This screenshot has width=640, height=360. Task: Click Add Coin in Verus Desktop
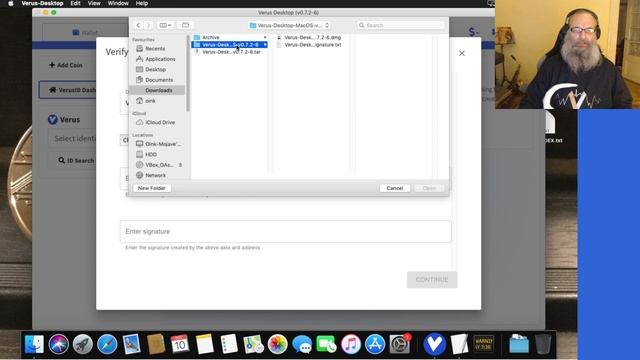[x=66, y=65]
